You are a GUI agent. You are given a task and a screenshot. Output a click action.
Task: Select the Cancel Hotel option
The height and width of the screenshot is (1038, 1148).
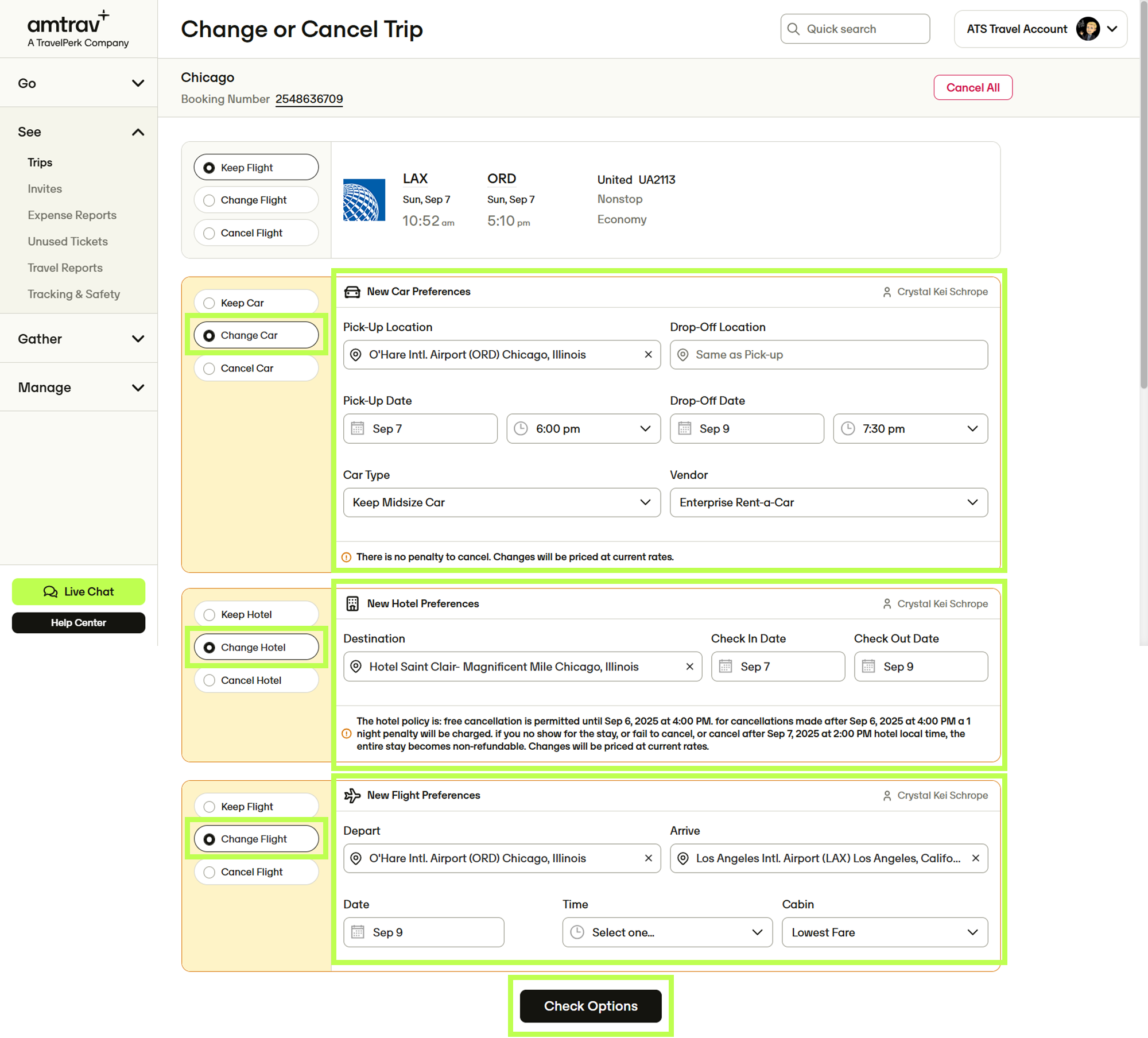(x=256, y=680)
